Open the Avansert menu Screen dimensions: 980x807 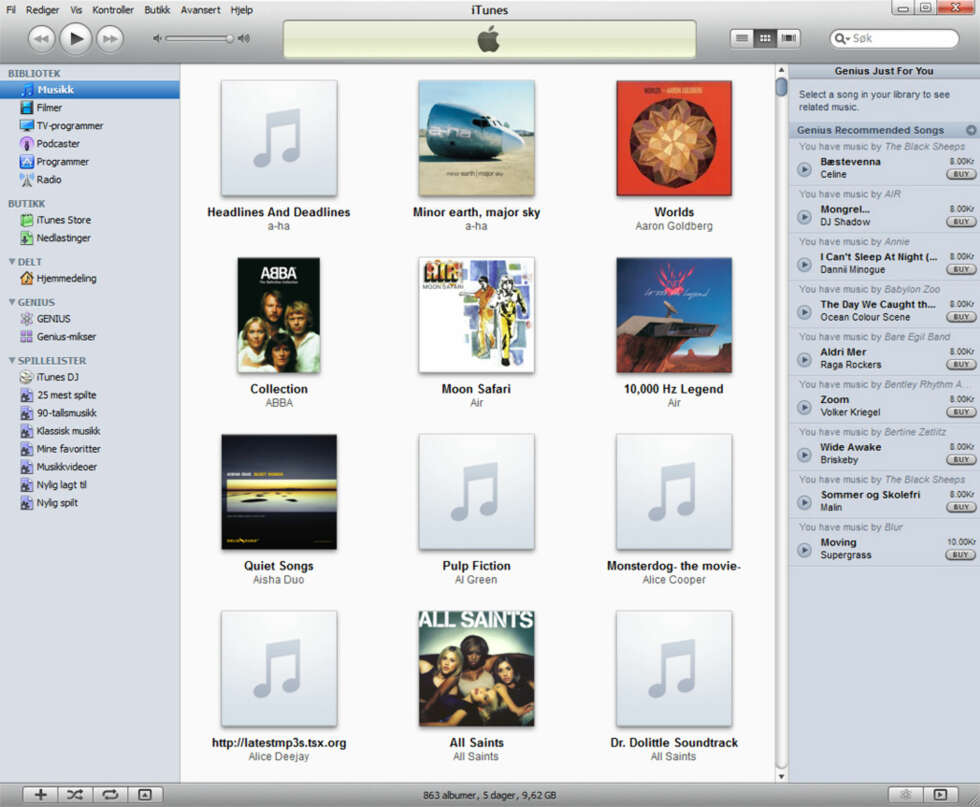tap(201, 9)
